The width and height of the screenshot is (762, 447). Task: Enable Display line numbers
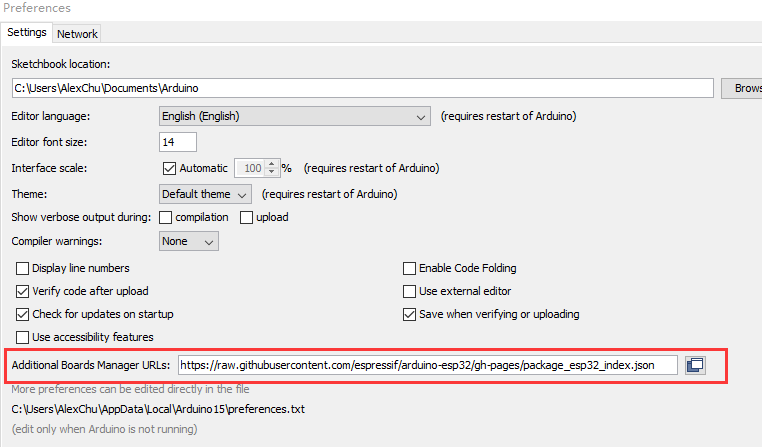tap(22, 268)
